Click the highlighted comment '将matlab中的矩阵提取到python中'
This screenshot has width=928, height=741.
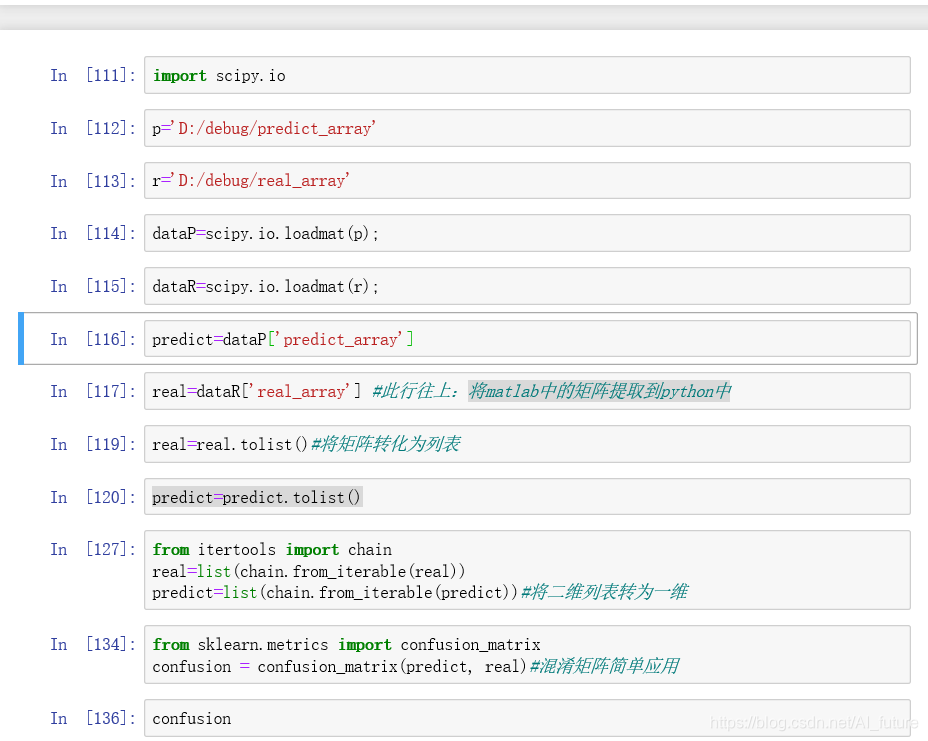coord(599,391)
